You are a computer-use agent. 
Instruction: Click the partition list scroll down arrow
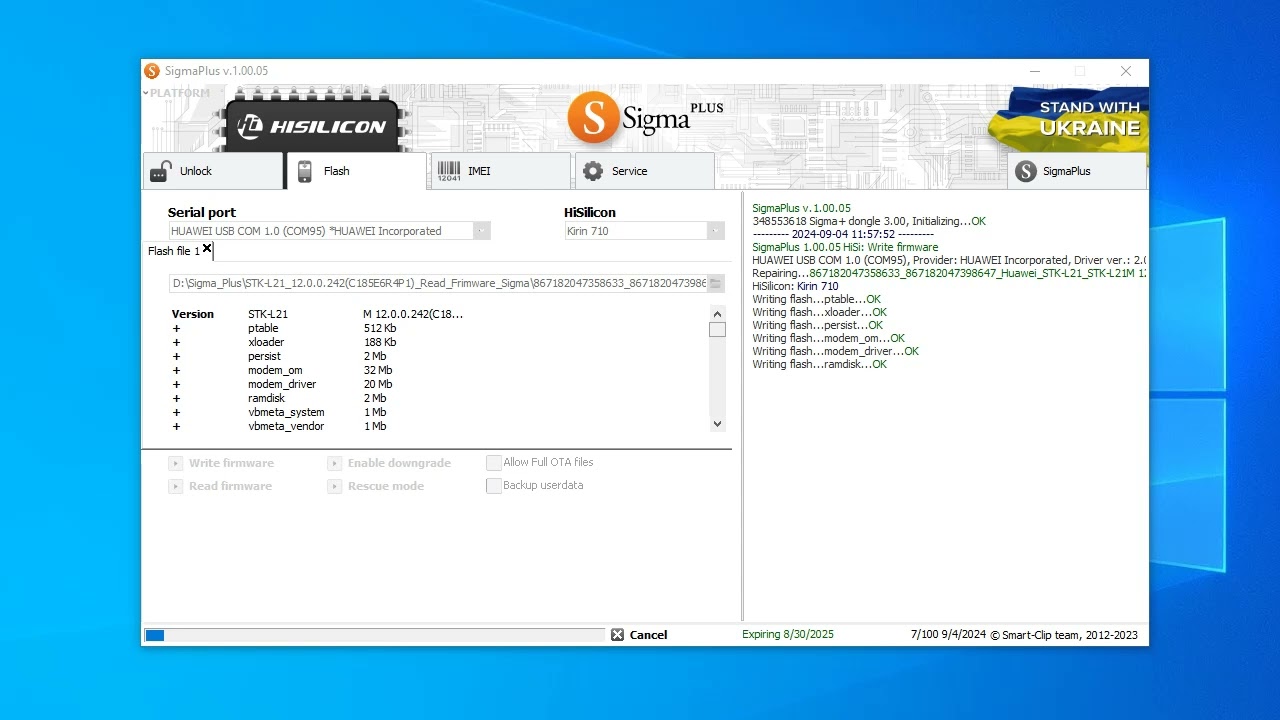(717, 424)
